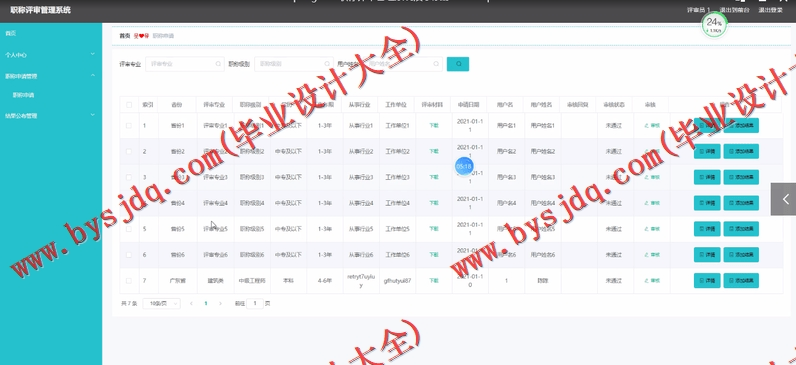Open 详情 details for row 2
This screenshot has height=365, width=796.
click(707, 151)
